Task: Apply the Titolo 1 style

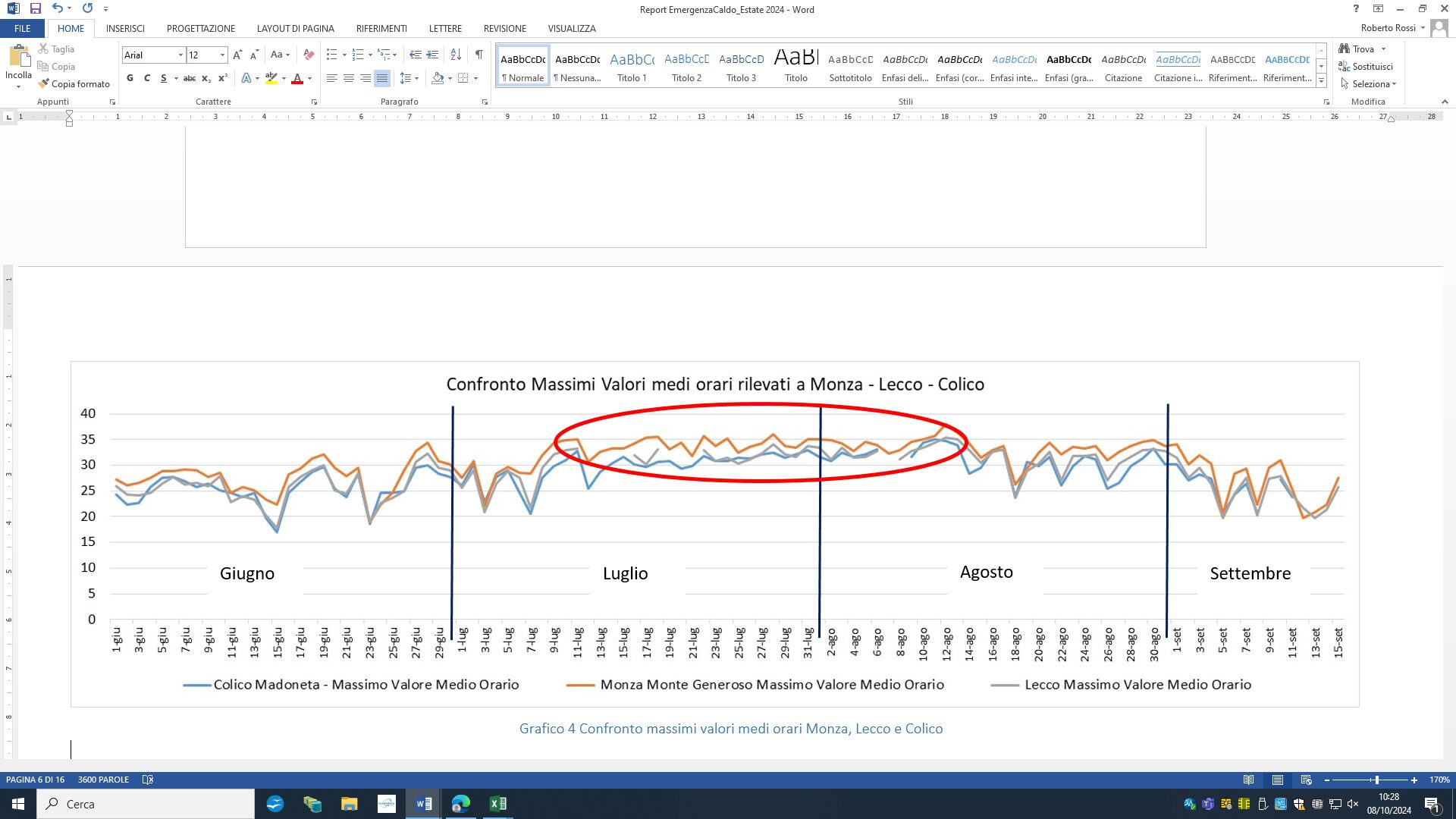Action: click(x=632, y=66)
